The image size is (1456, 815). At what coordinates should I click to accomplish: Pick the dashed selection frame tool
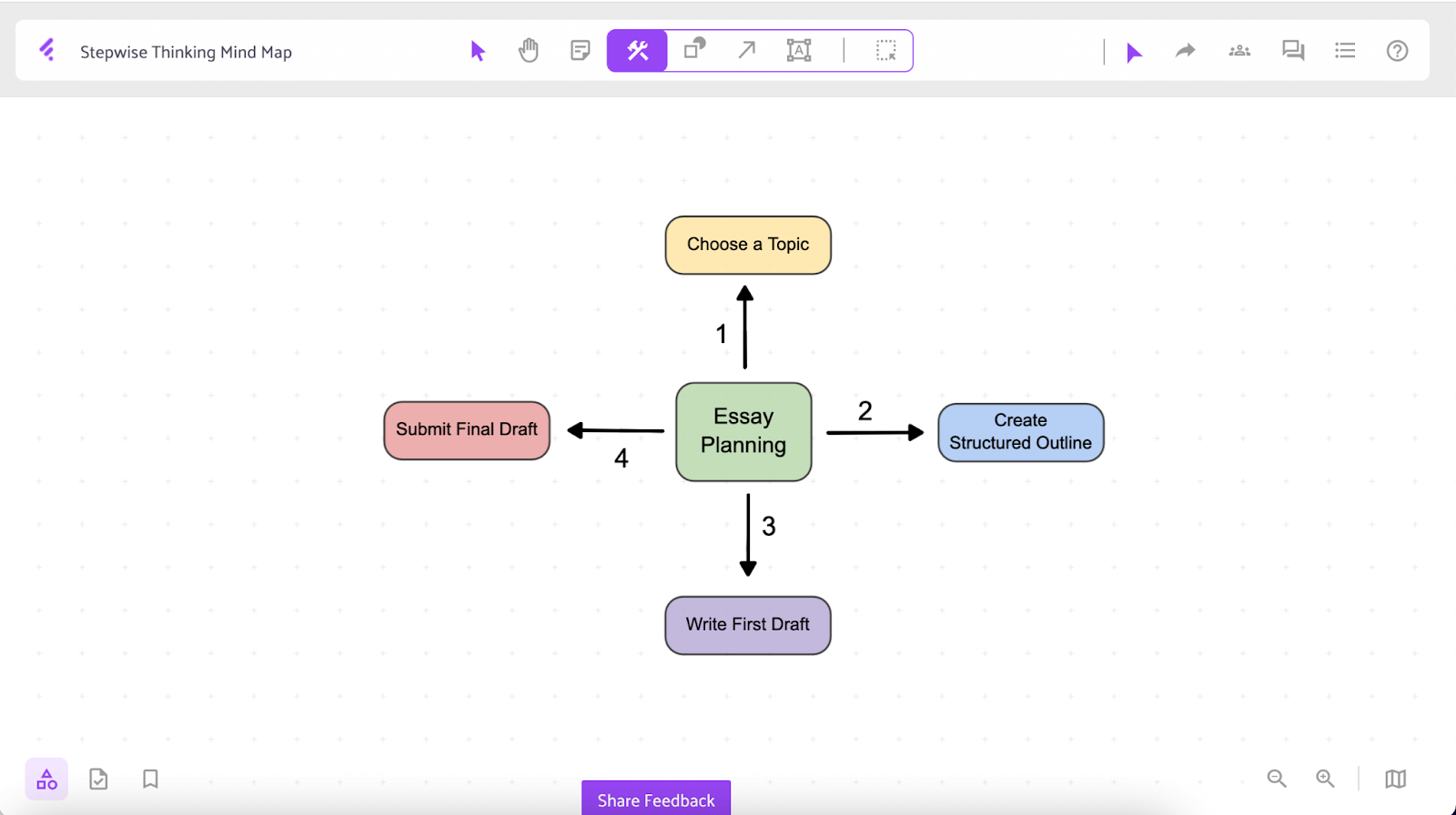886,50
